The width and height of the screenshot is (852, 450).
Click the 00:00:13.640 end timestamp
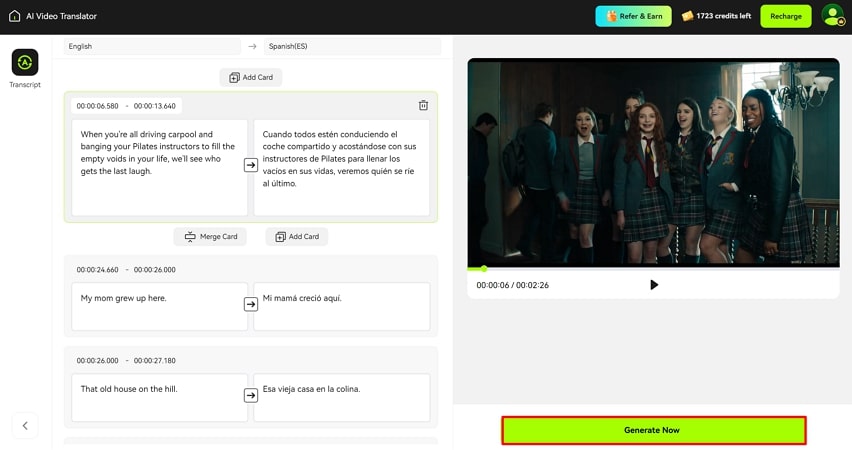point(155,106)
